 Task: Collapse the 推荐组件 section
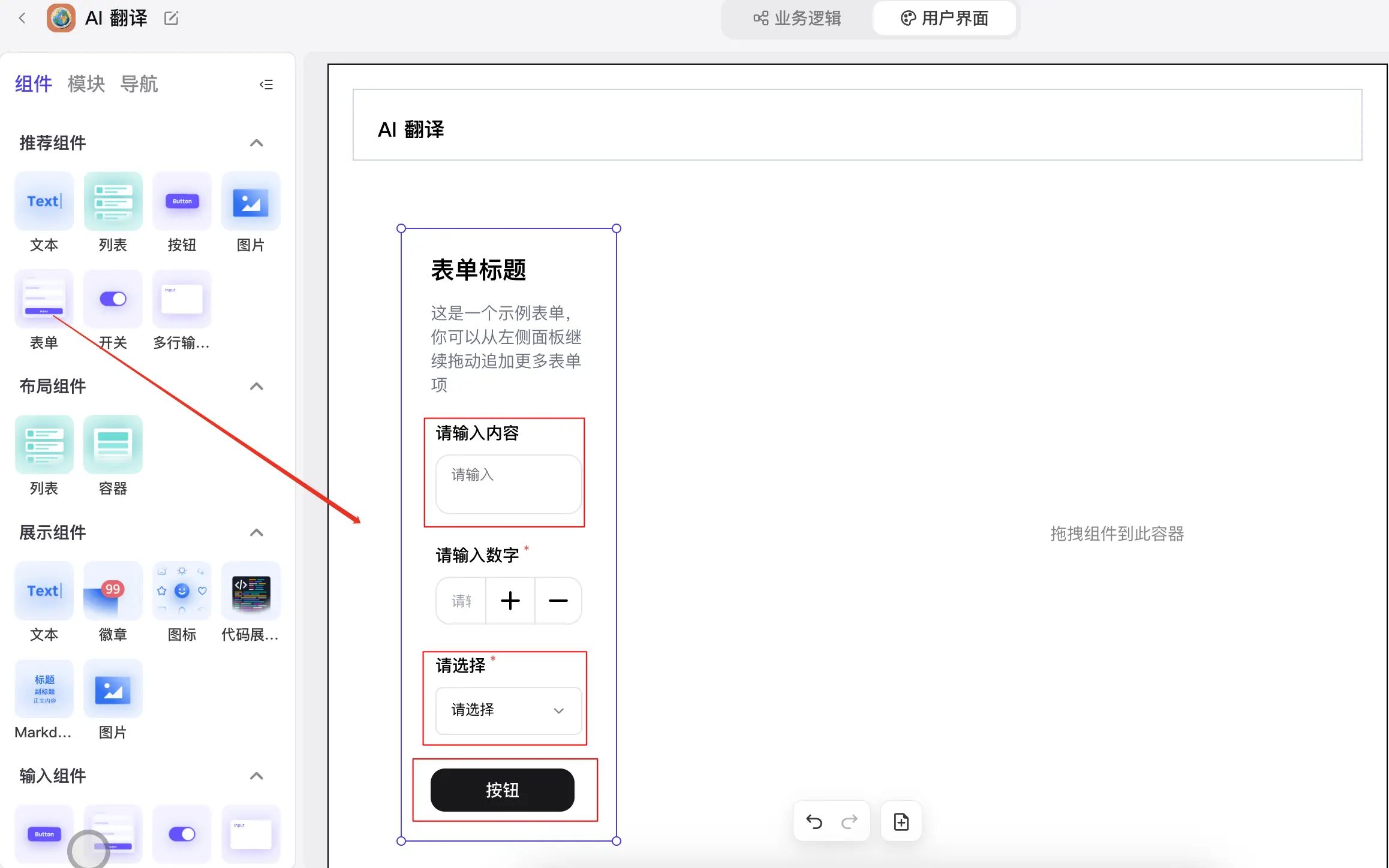256,143
